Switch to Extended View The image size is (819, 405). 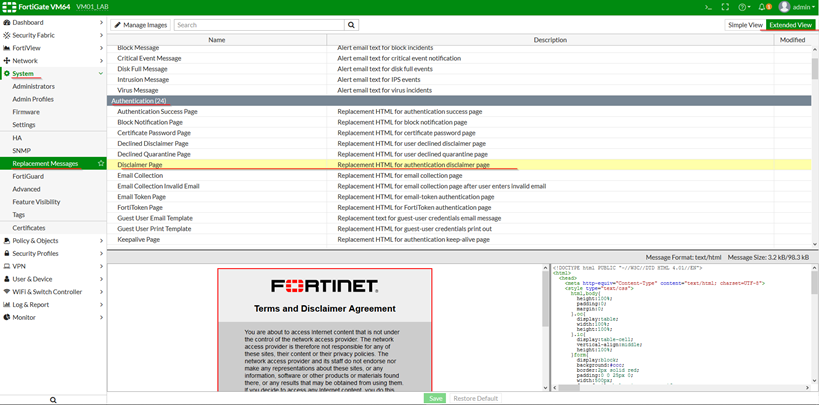pos(790,25)
